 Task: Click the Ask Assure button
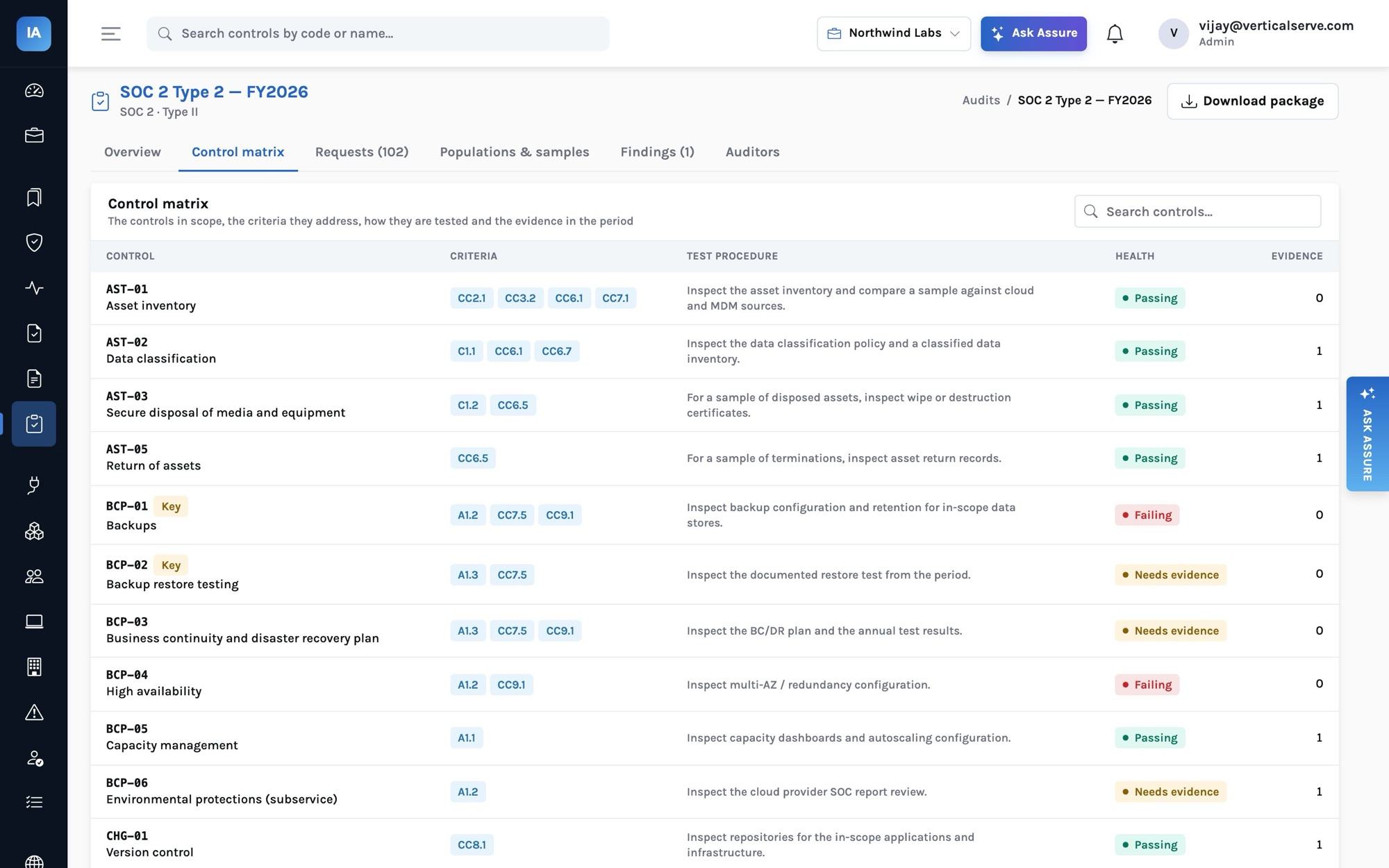(x=1033, y=33)
